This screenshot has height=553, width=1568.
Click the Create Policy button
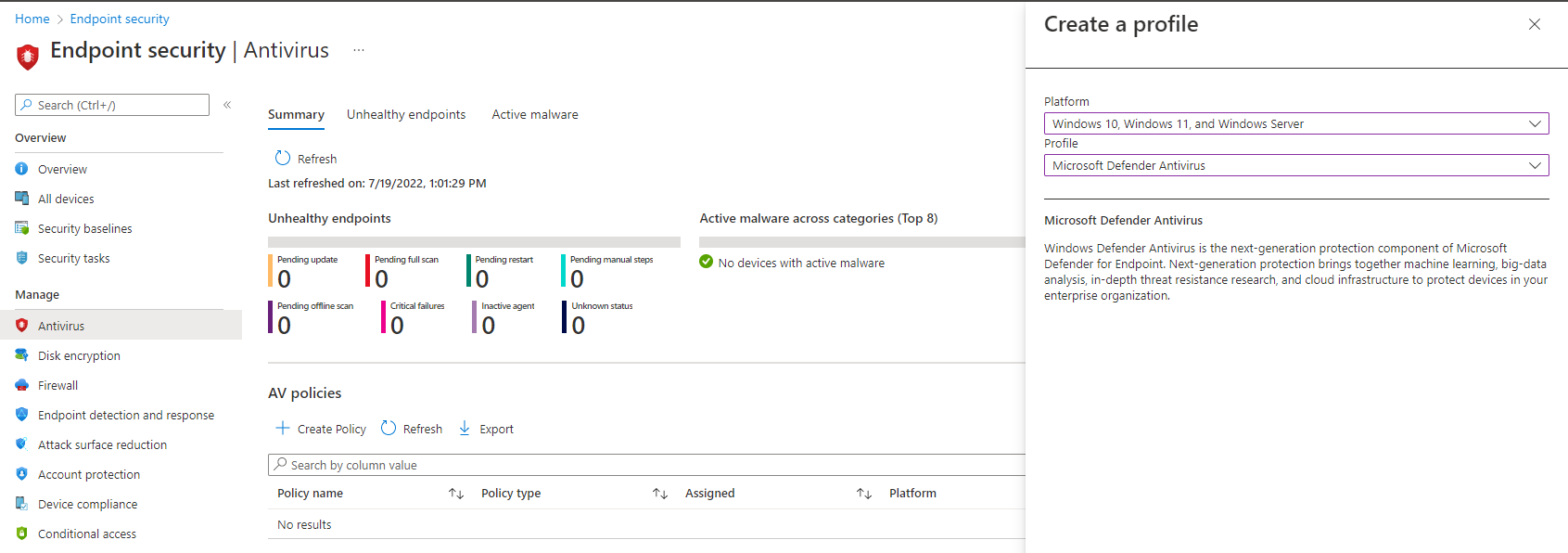coord(321,429)
